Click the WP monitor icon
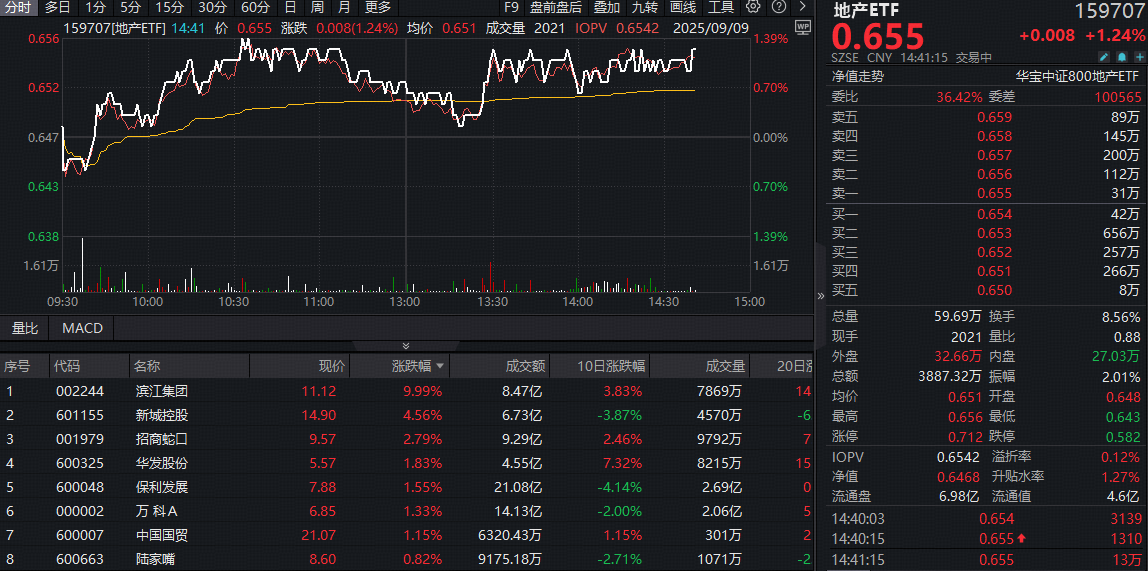This screenshot has height=571, width=1148. coord(803,28)
